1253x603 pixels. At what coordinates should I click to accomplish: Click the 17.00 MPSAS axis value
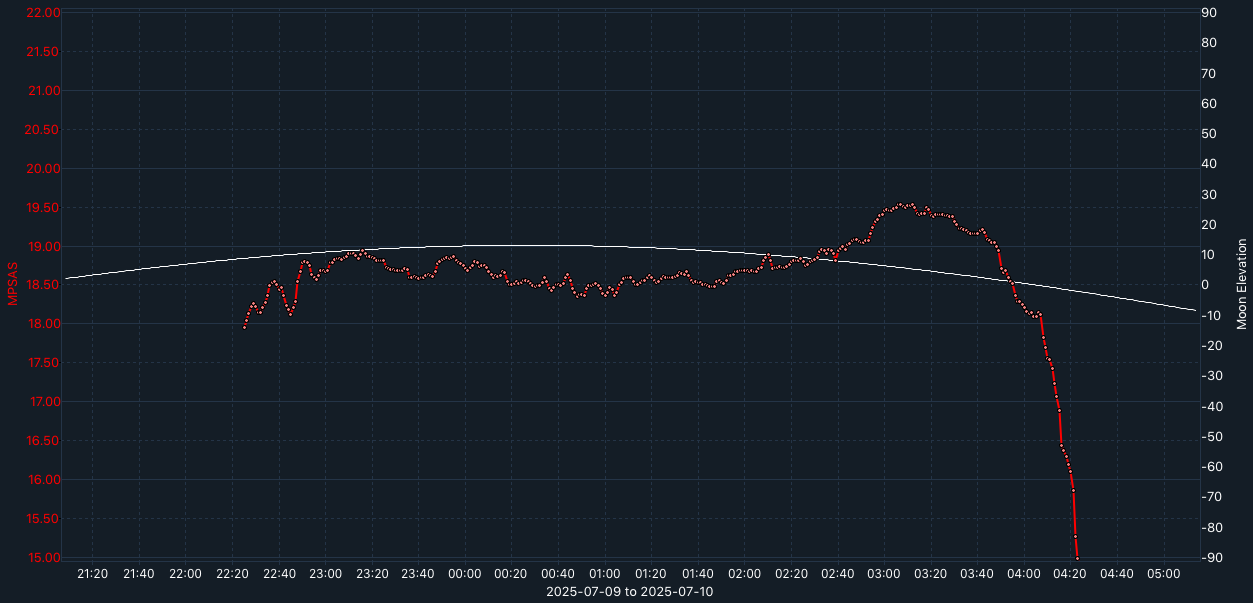tap(43, 402)
